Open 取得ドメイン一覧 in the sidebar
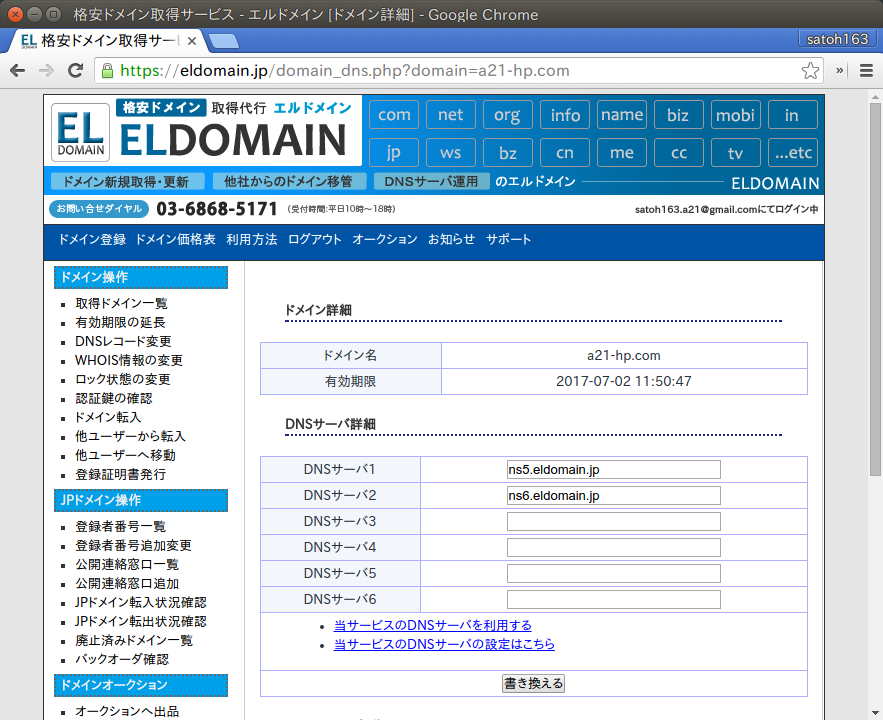This screenshot has height=720, width=883. tap(122, 303)
